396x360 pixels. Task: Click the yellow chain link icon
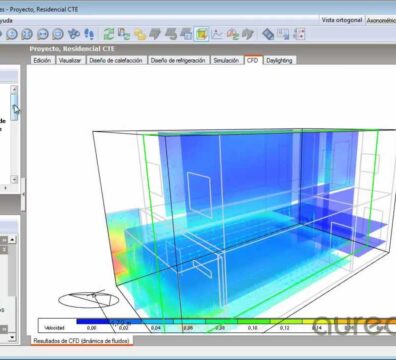click(140, 34)
